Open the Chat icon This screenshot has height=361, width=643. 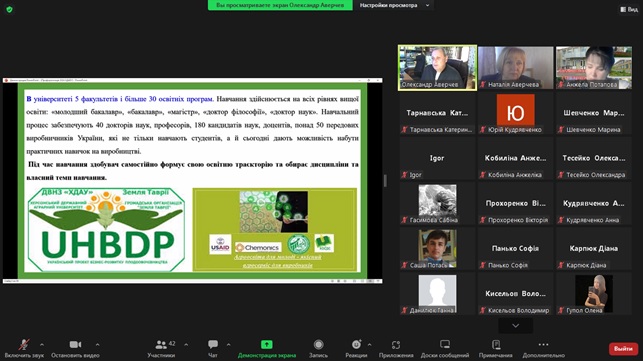pyautogui.click(x=213, y=345)
